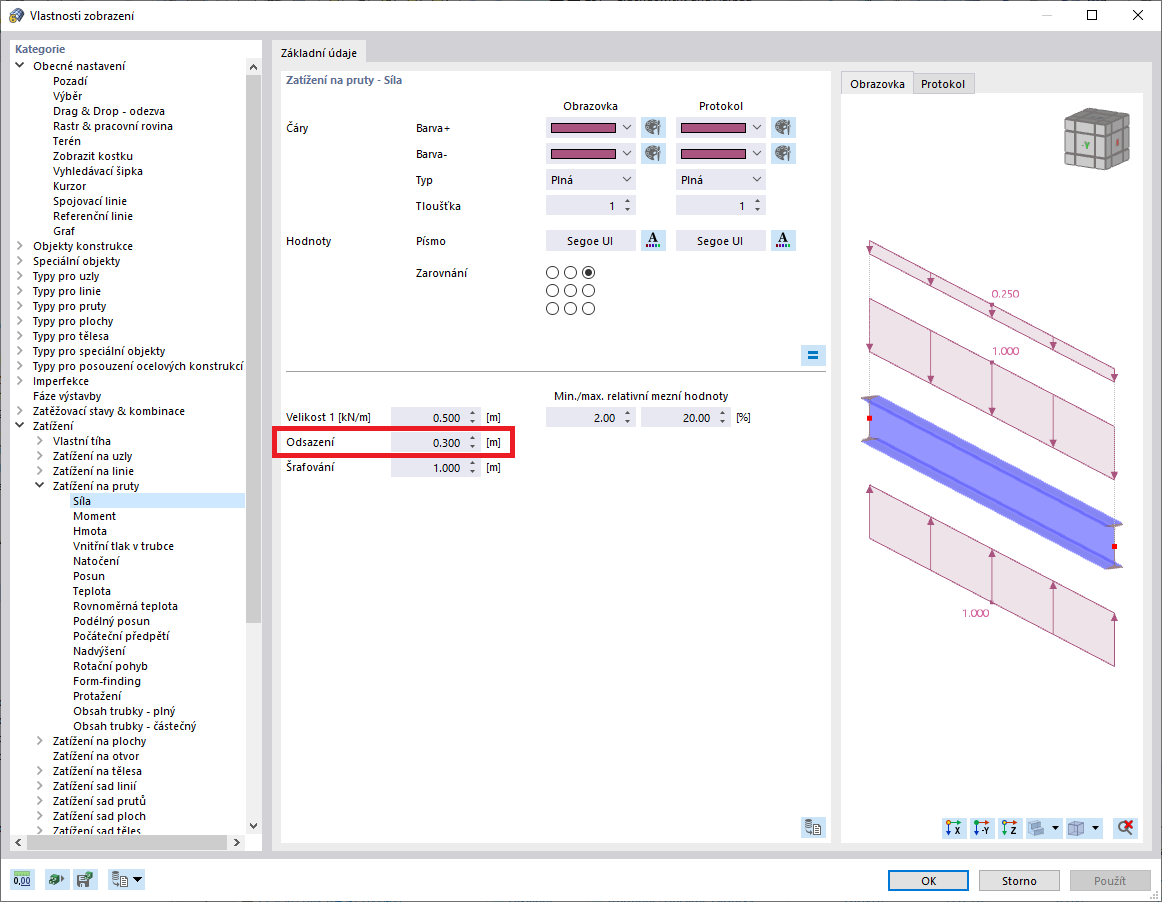Open color picker for protocol Barva+
This screenshot has width=1162, height=902.
point(783,127)
